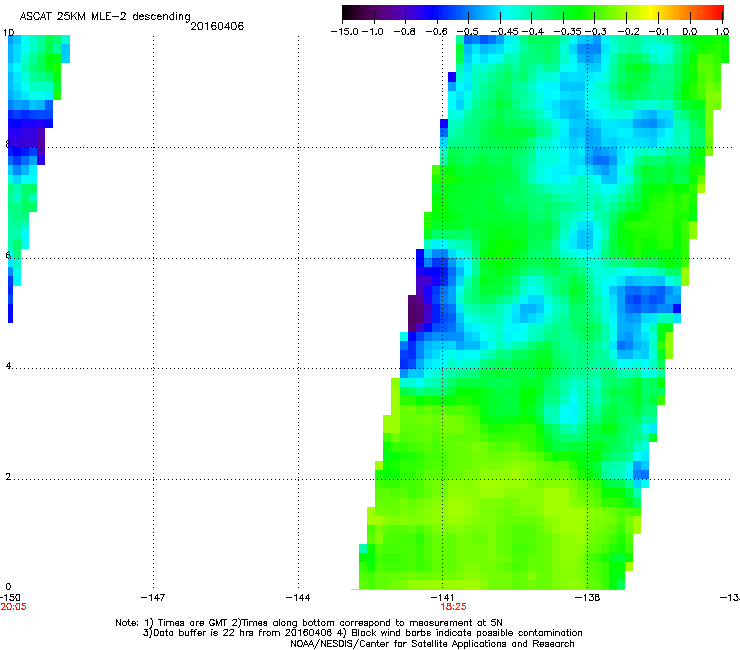Click the NOAA/NESDIS credit line
Image resolution: width=740 pixels, height=650 pixels.
point(432,644)
